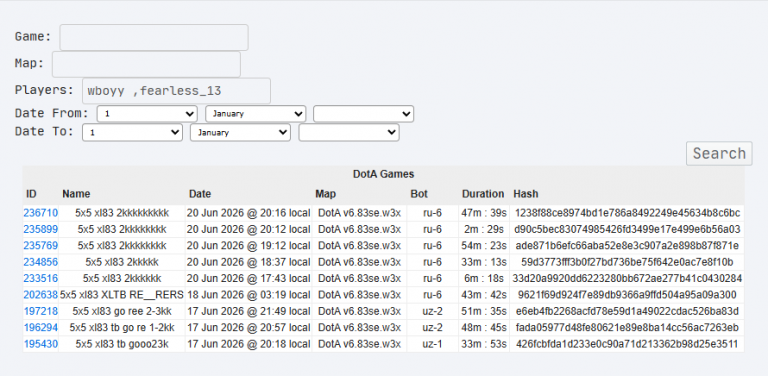Click duration '51m : 35s'
Image resolution: width=768 pixels, height=376 pixels.
click(x=483, y=311)
